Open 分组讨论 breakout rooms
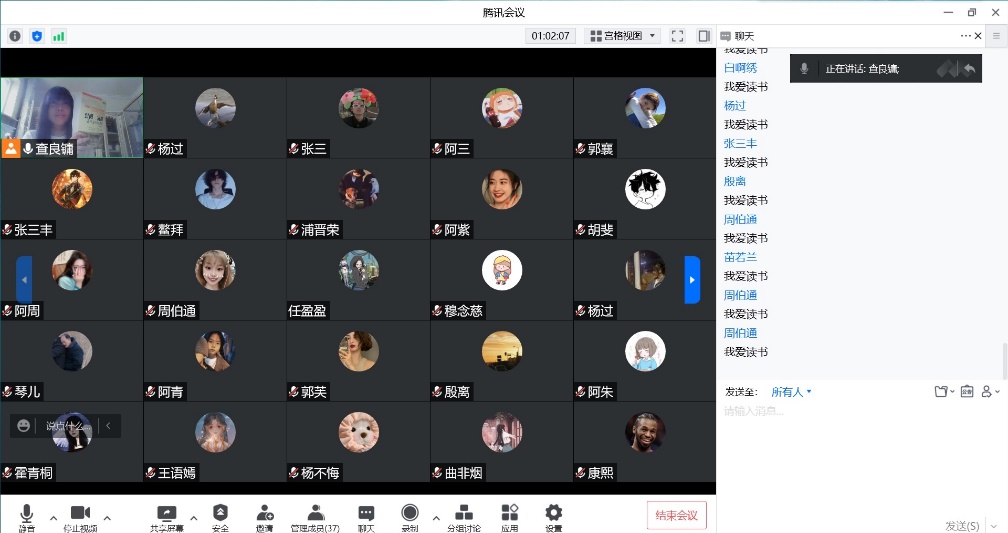This screenshot has height=533, width=1008. pos(463,514)
